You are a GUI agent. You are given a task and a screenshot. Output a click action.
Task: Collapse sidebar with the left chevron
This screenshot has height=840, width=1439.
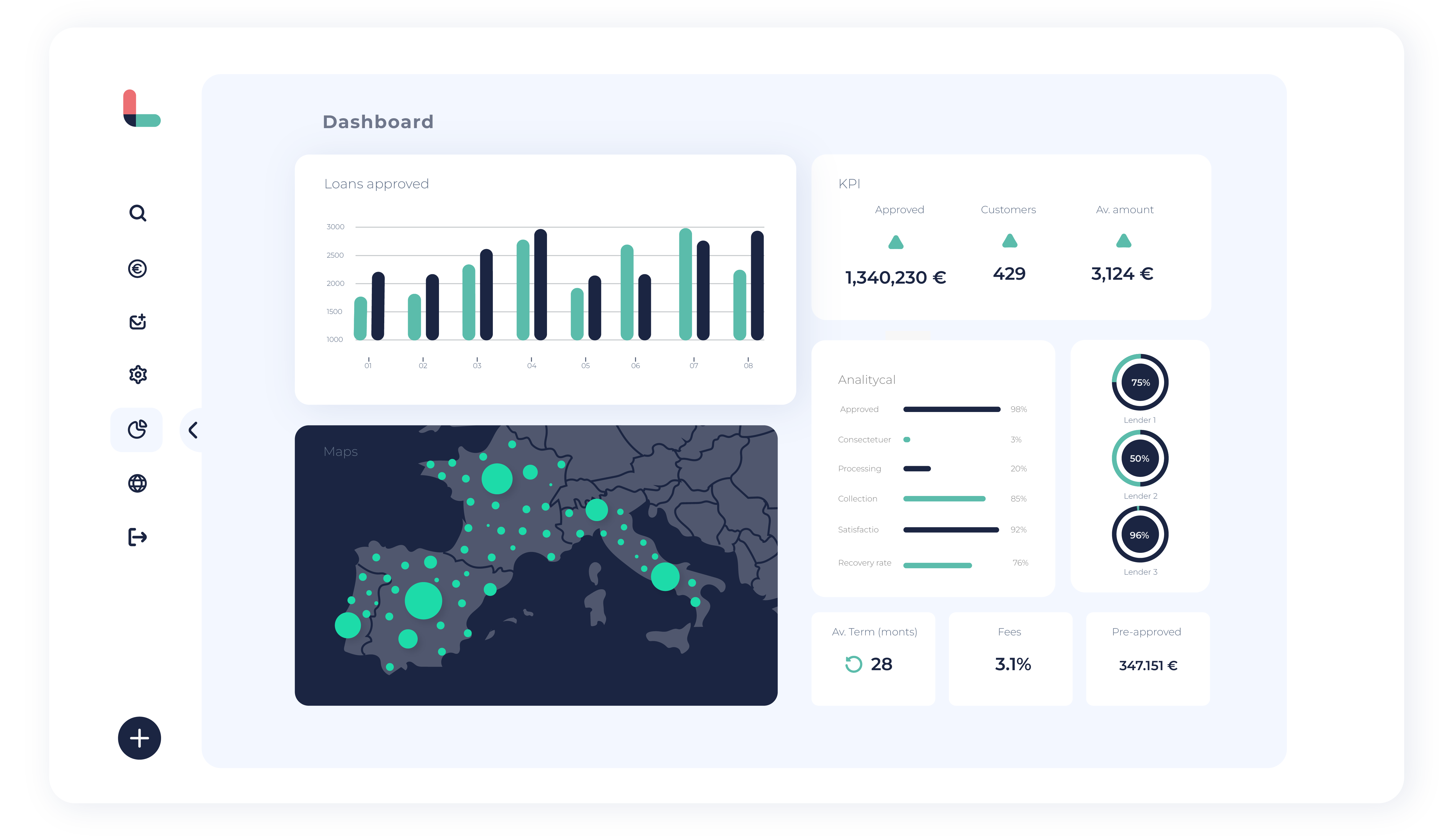(x=194, y=430)
